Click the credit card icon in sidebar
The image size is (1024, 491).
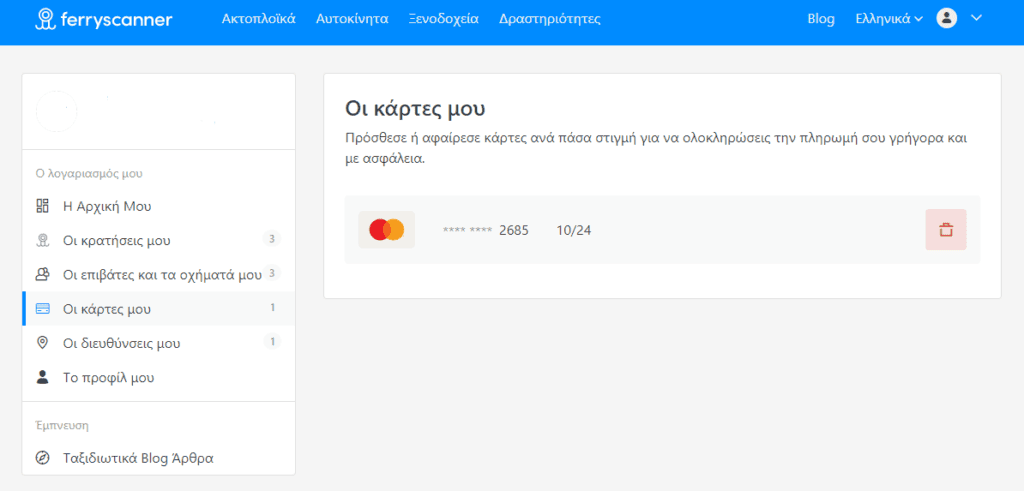(x=42, y=309)
